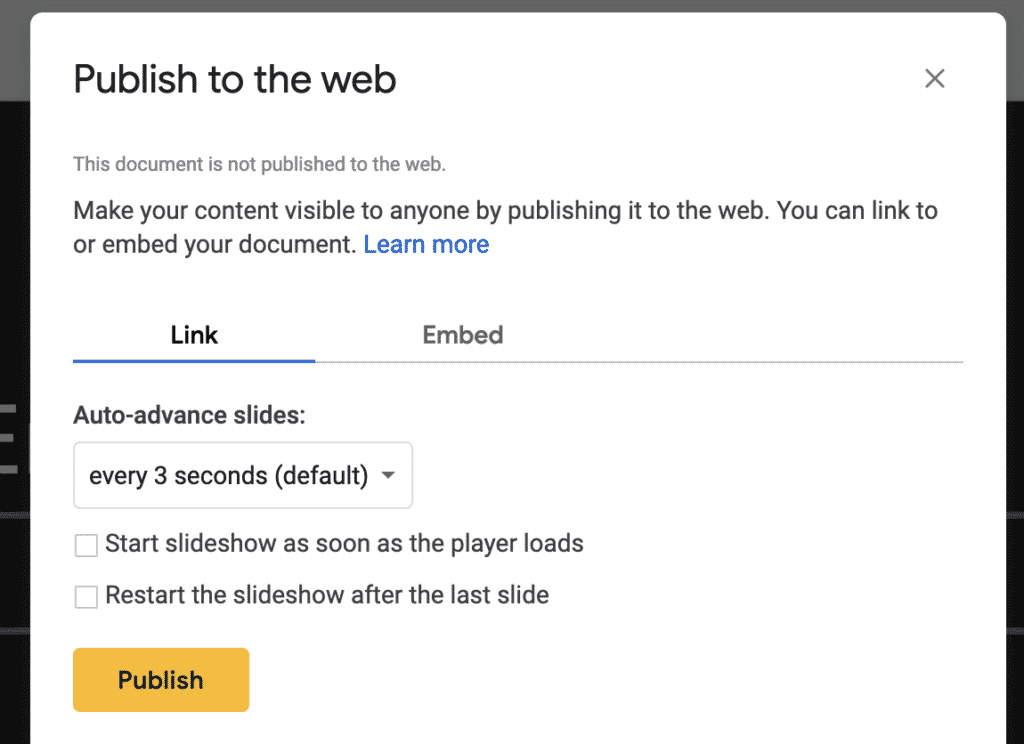Click the 'Auto-advance slides:' label
The image size is (1024, 744).
click(x=189, y=415)
